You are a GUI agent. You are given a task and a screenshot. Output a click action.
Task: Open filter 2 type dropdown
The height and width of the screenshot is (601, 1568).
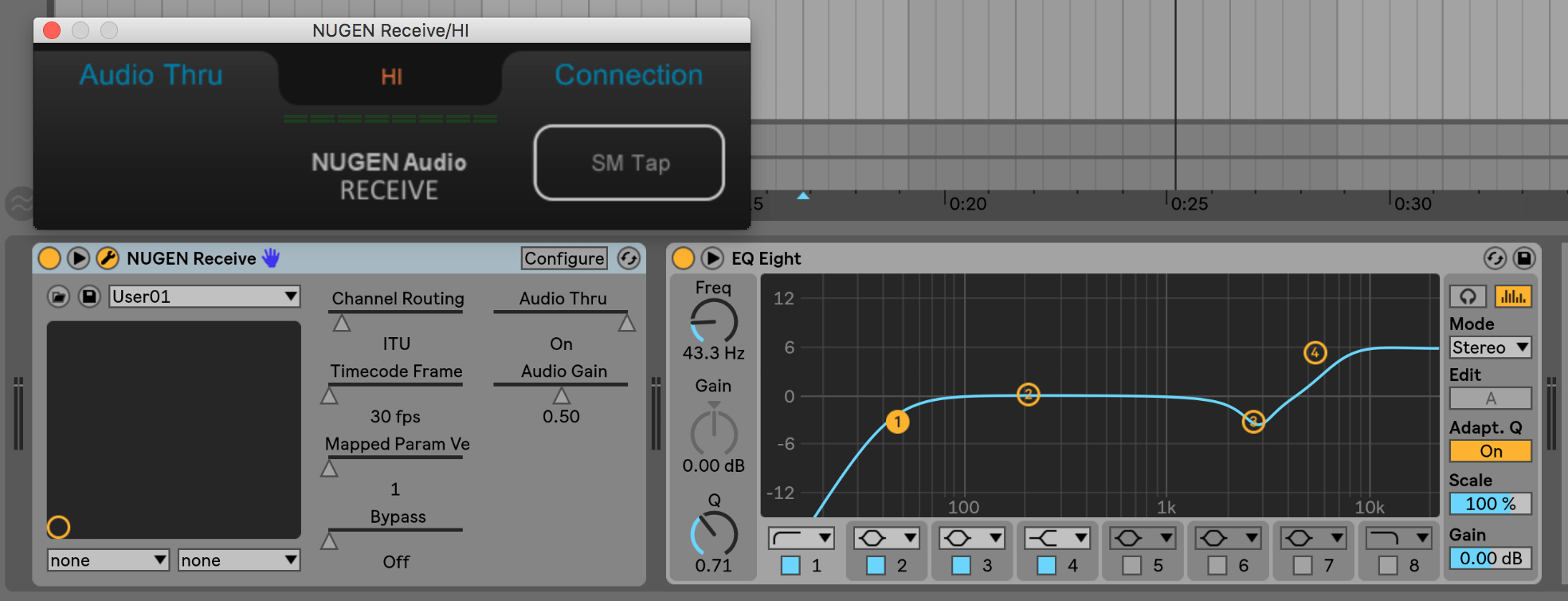click(886, 539)
